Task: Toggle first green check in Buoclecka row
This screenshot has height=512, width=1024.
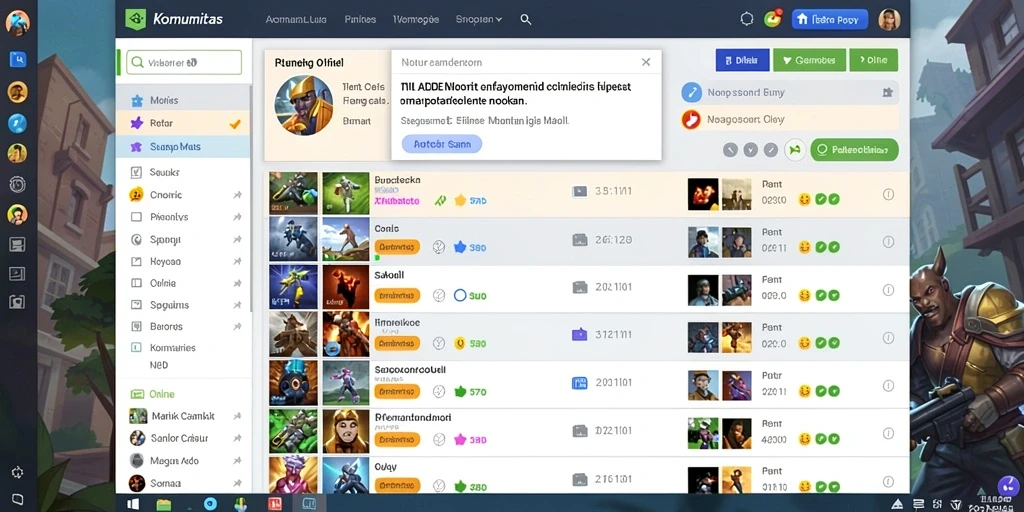Action: 821,199
